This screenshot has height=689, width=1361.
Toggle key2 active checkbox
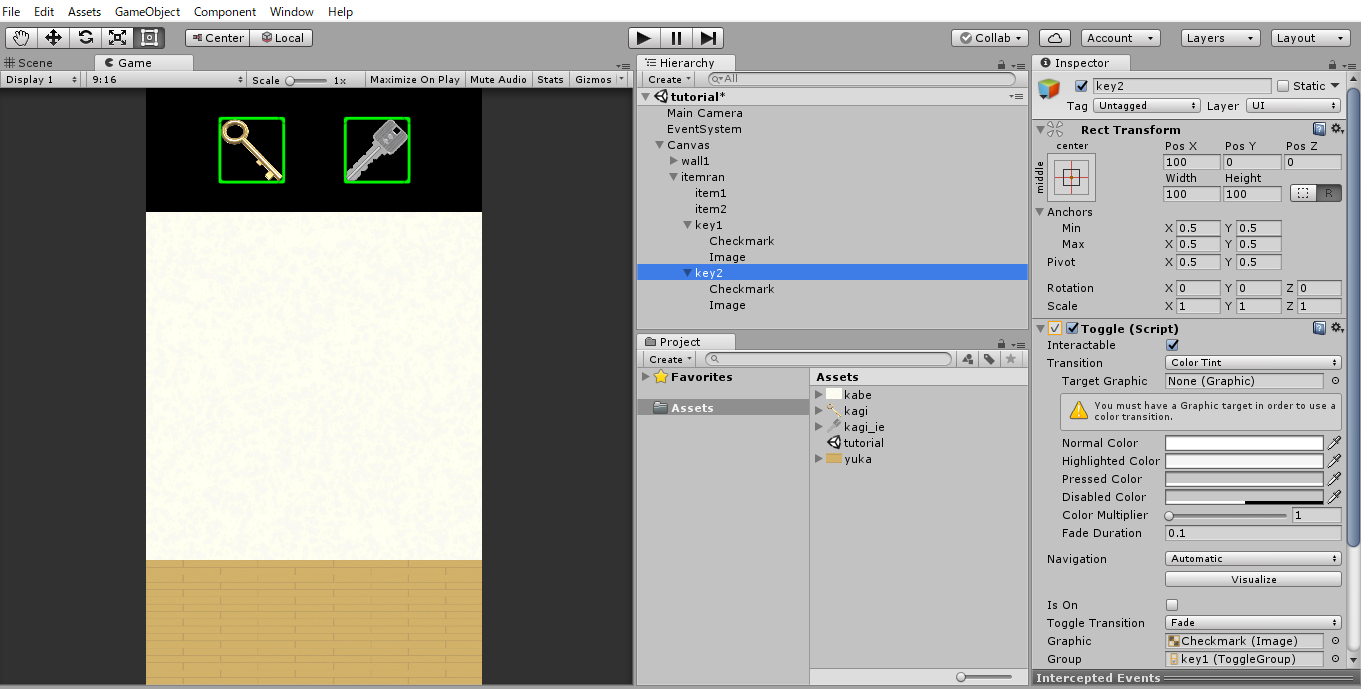pyautogui.click(x=1080, y=86)
